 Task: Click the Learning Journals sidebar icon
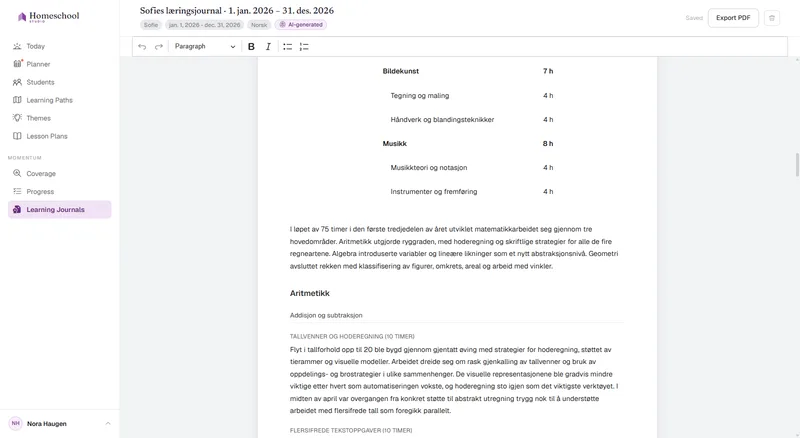click(x=17, y=209)
